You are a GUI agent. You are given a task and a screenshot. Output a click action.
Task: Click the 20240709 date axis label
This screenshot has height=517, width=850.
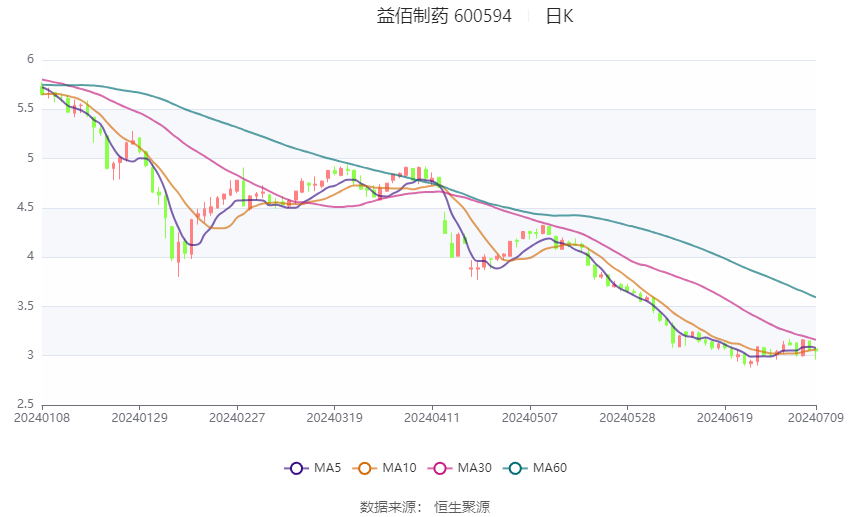[816, 418]
